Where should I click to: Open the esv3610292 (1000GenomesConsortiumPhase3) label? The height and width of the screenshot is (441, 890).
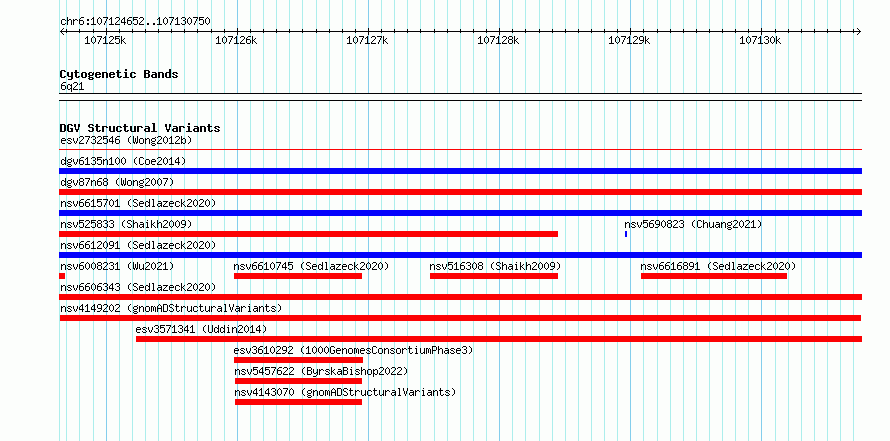[x=354, y=350]
